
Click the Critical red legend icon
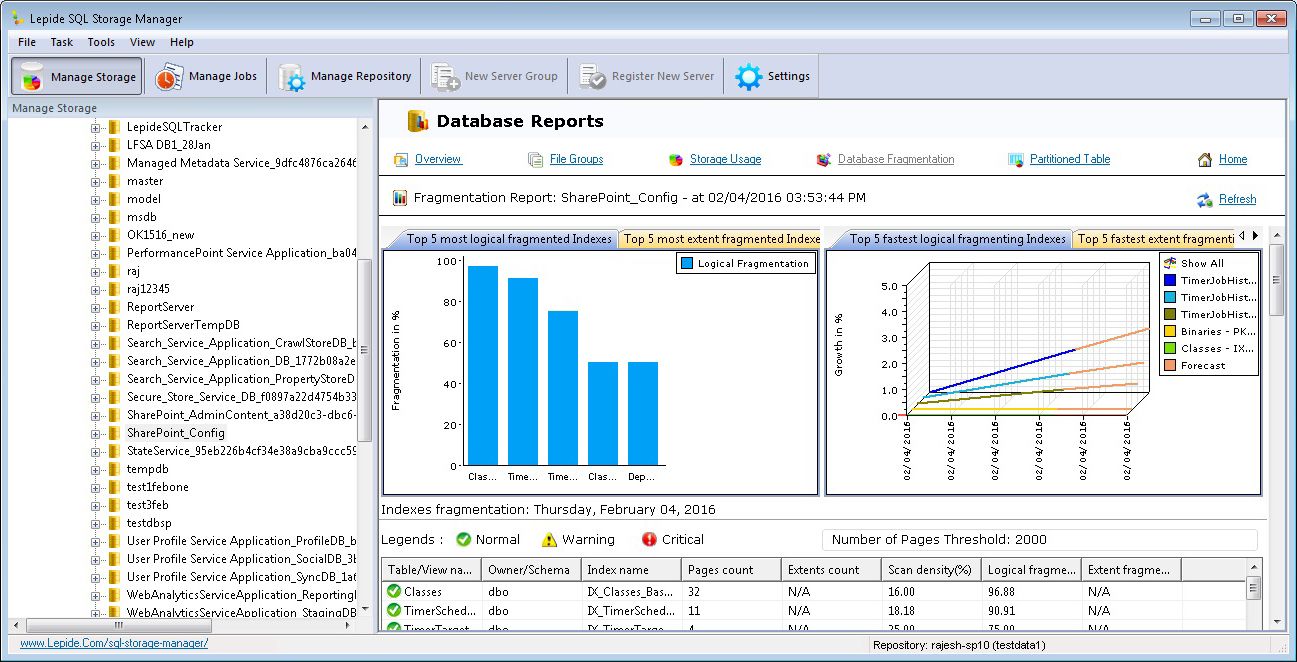(649, 540)
